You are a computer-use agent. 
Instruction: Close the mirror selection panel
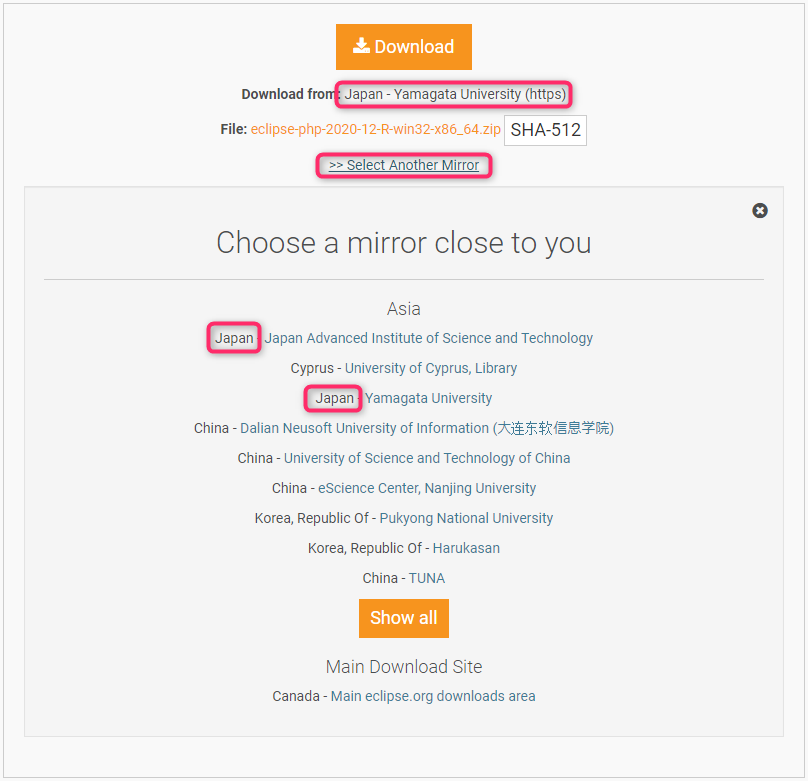click(x=760, y=211)
